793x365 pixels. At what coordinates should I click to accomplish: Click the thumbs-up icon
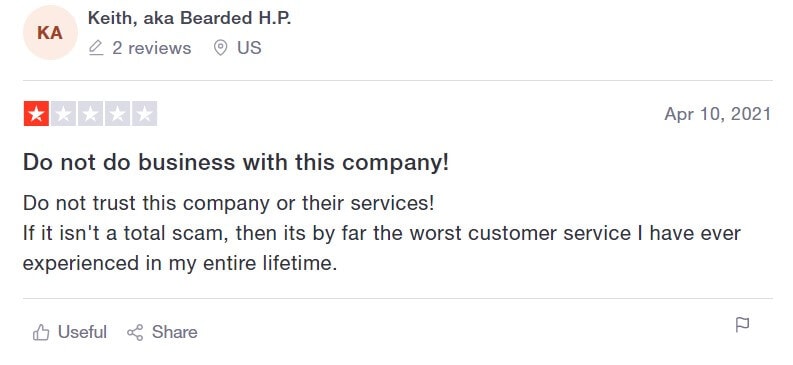tap(41, 333)
